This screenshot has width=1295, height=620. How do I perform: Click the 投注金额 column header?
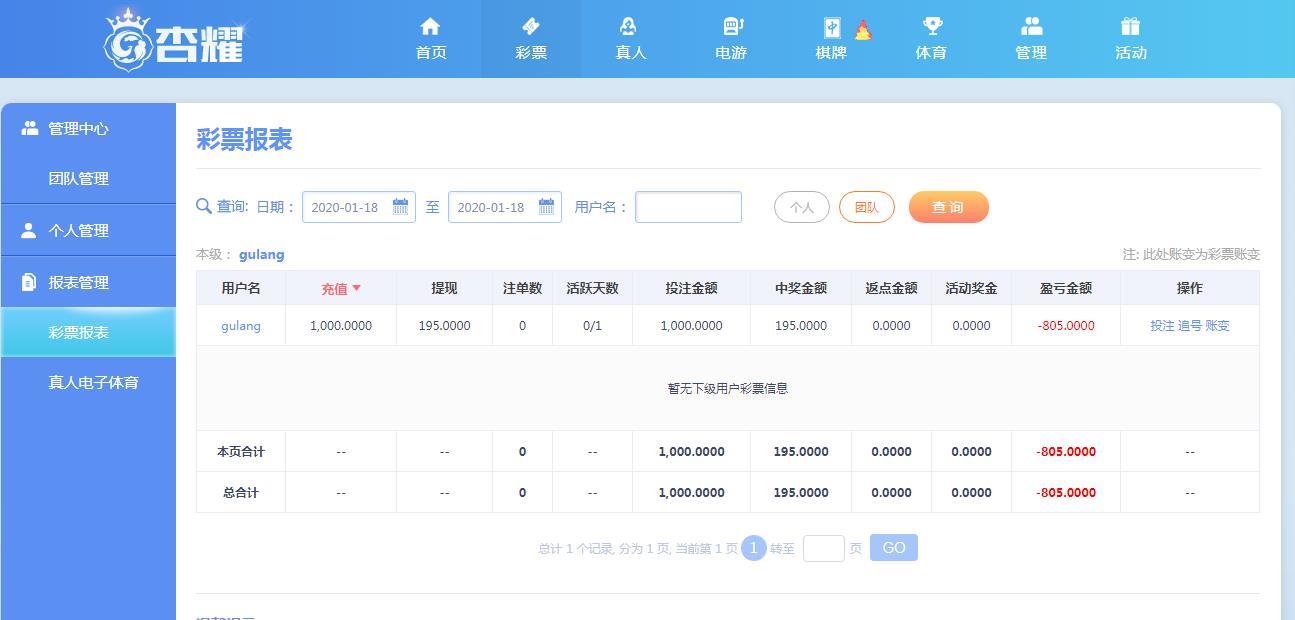[x=691, y=288]
